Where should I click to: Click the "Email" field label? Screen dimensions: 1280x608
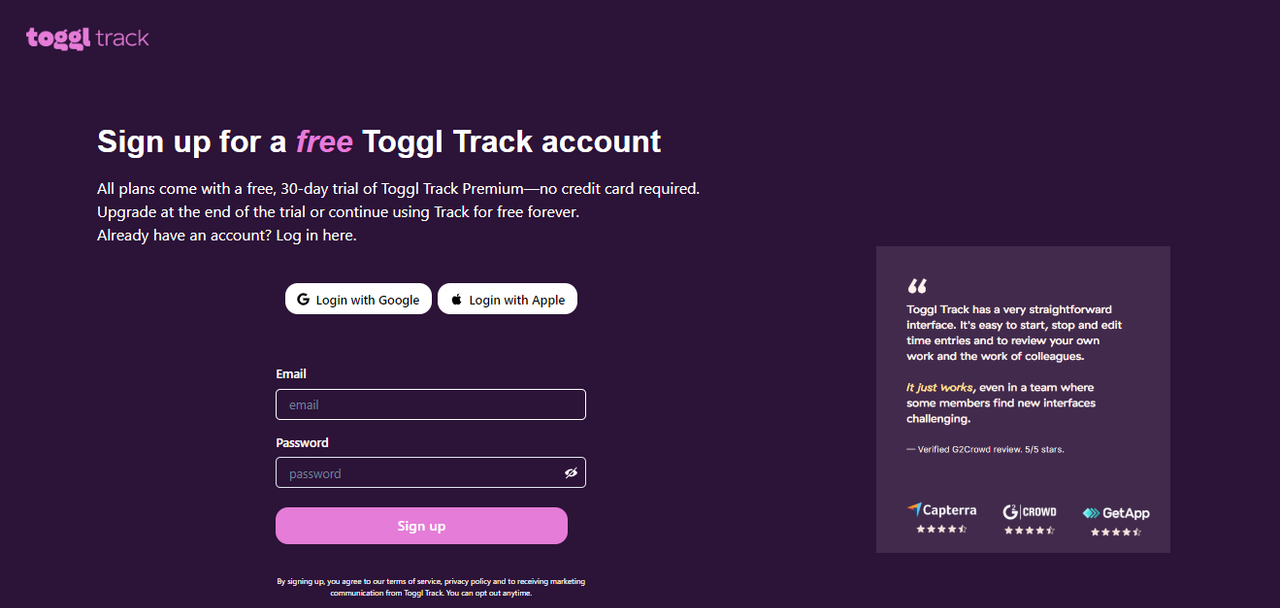(x=291, y=374)
